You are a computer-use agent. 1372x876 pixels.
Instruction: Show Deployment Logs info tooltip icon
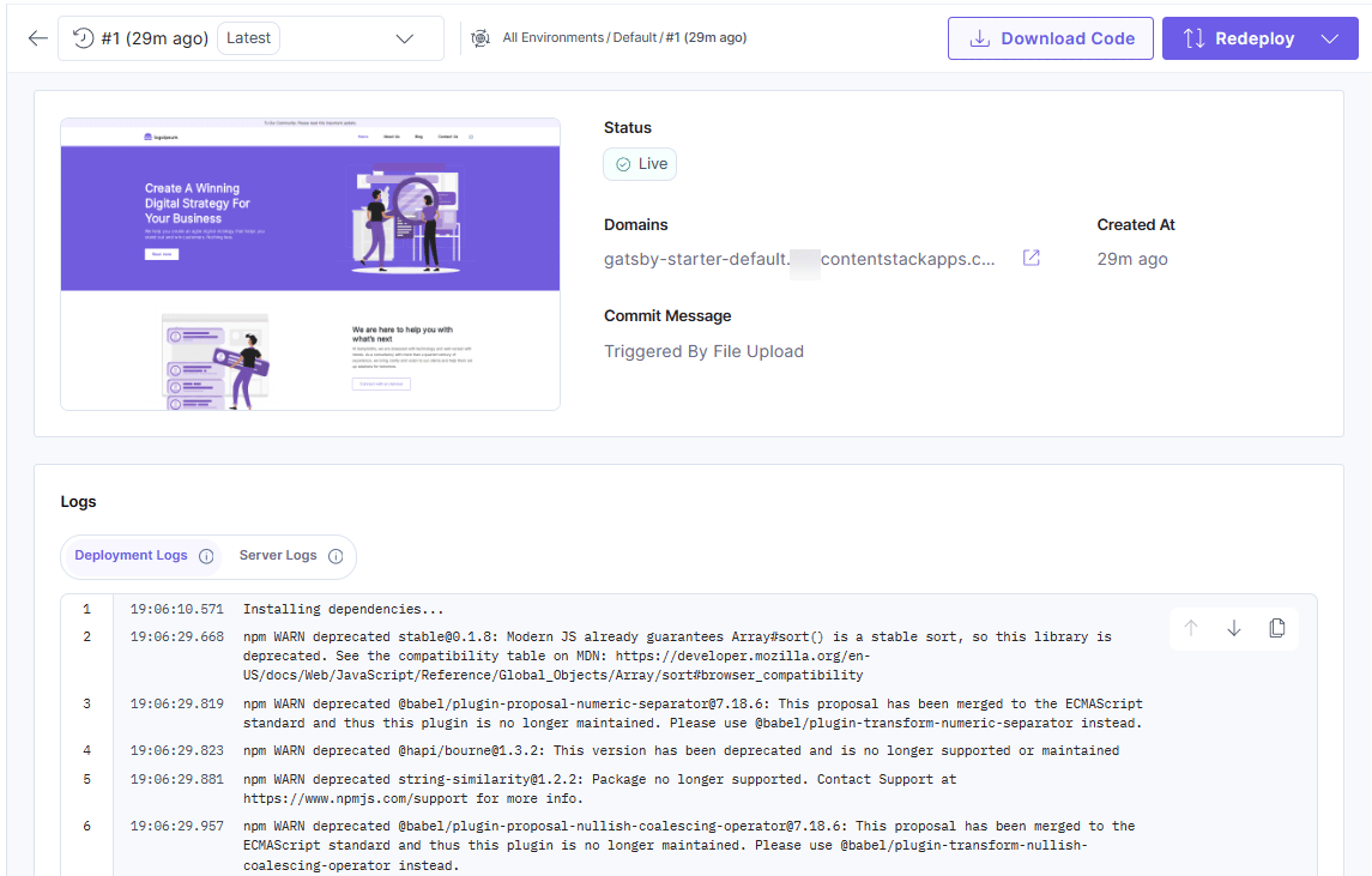(206, 556)
